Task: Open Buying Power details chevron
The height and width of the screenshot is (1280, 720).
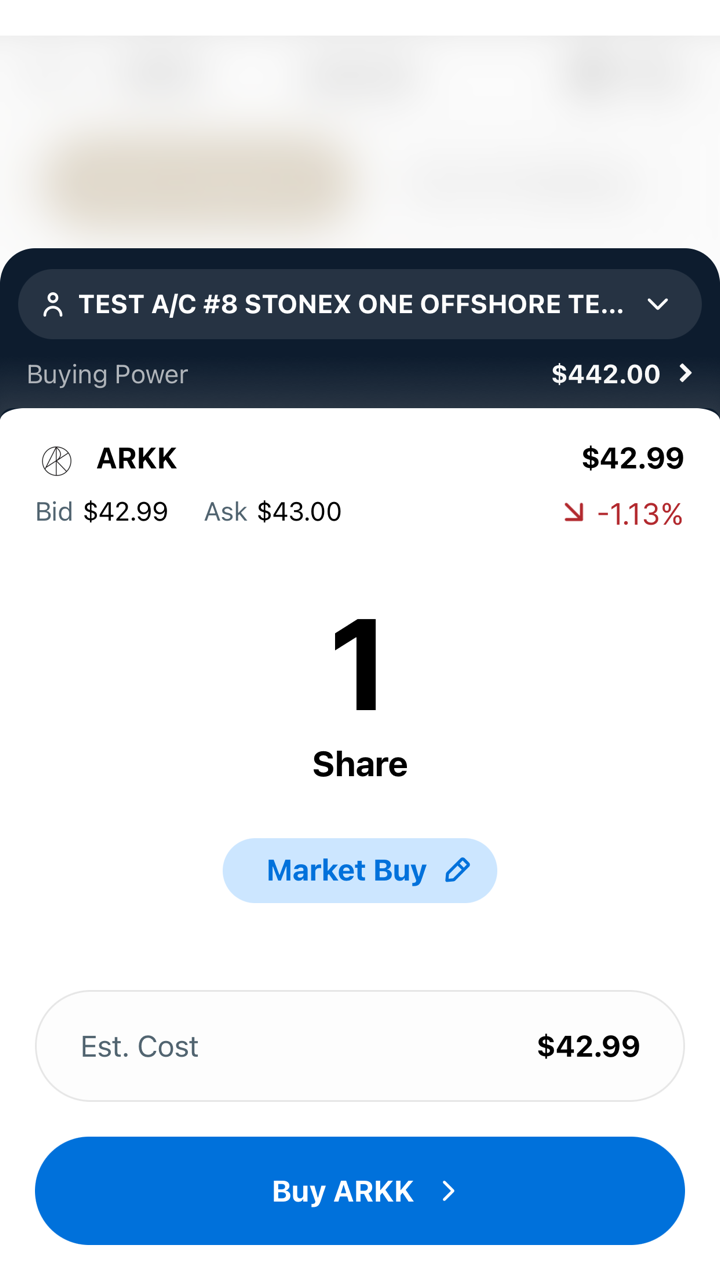Action: click(x=686, y=373)
